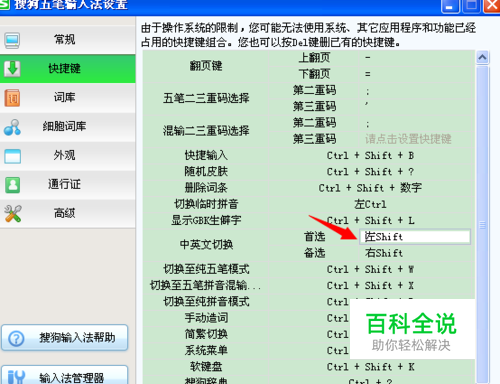Click 软键盘 hotkey Ctrl + Shift + K
500x384 pixels.
371,367
